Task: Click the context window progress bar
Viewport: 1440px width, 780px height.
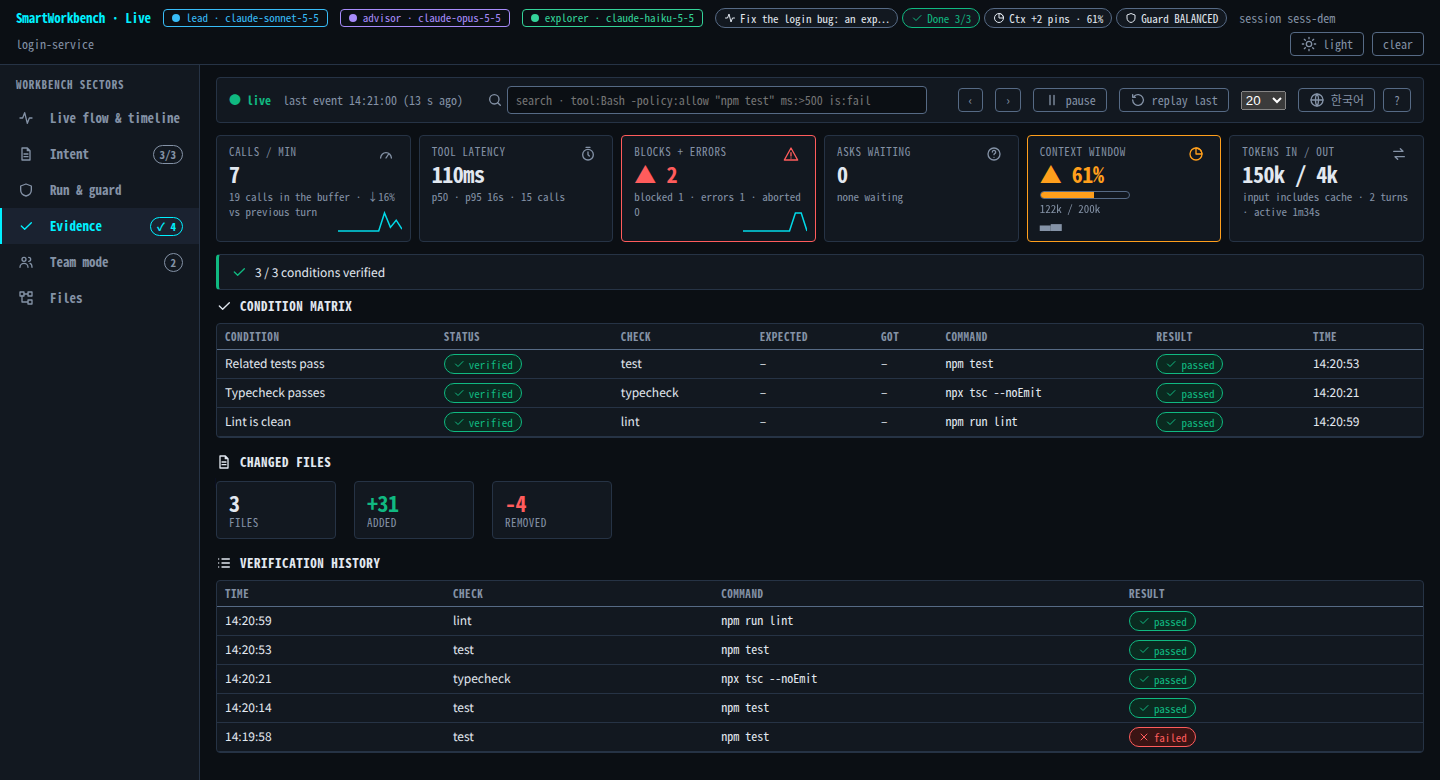Action: 1085,195
